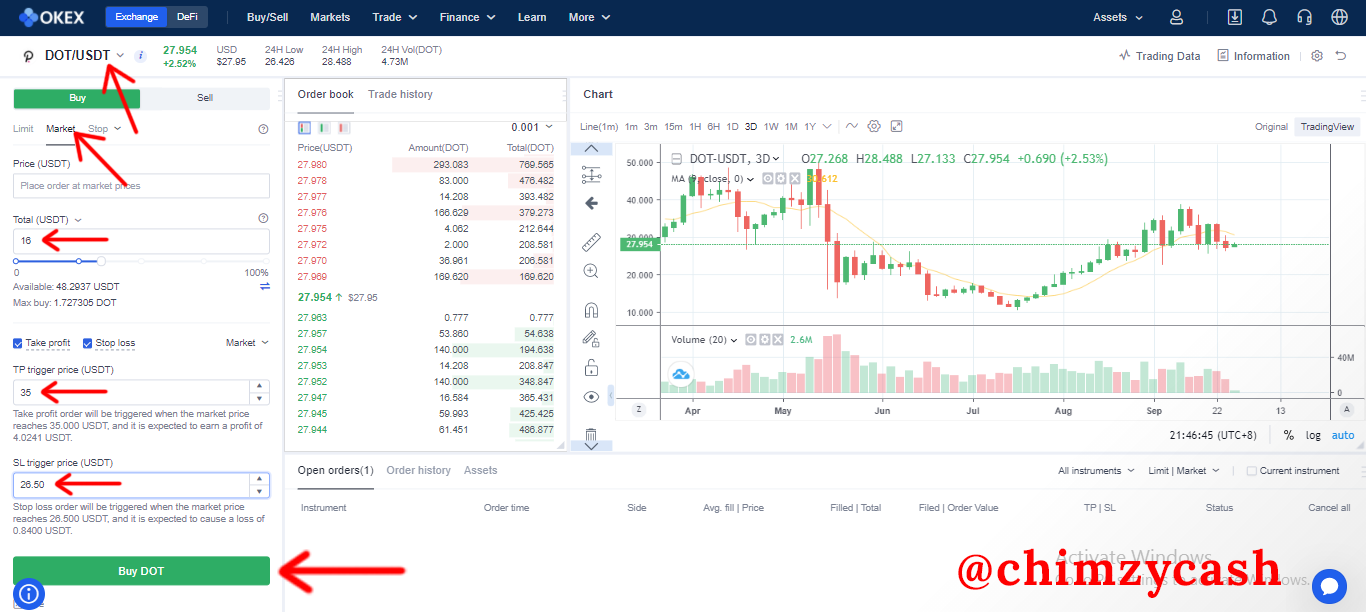Select the ruler measure tool
Viewport: 1366px width, 612px height.
pyautogui.click(x=591, y=242)
